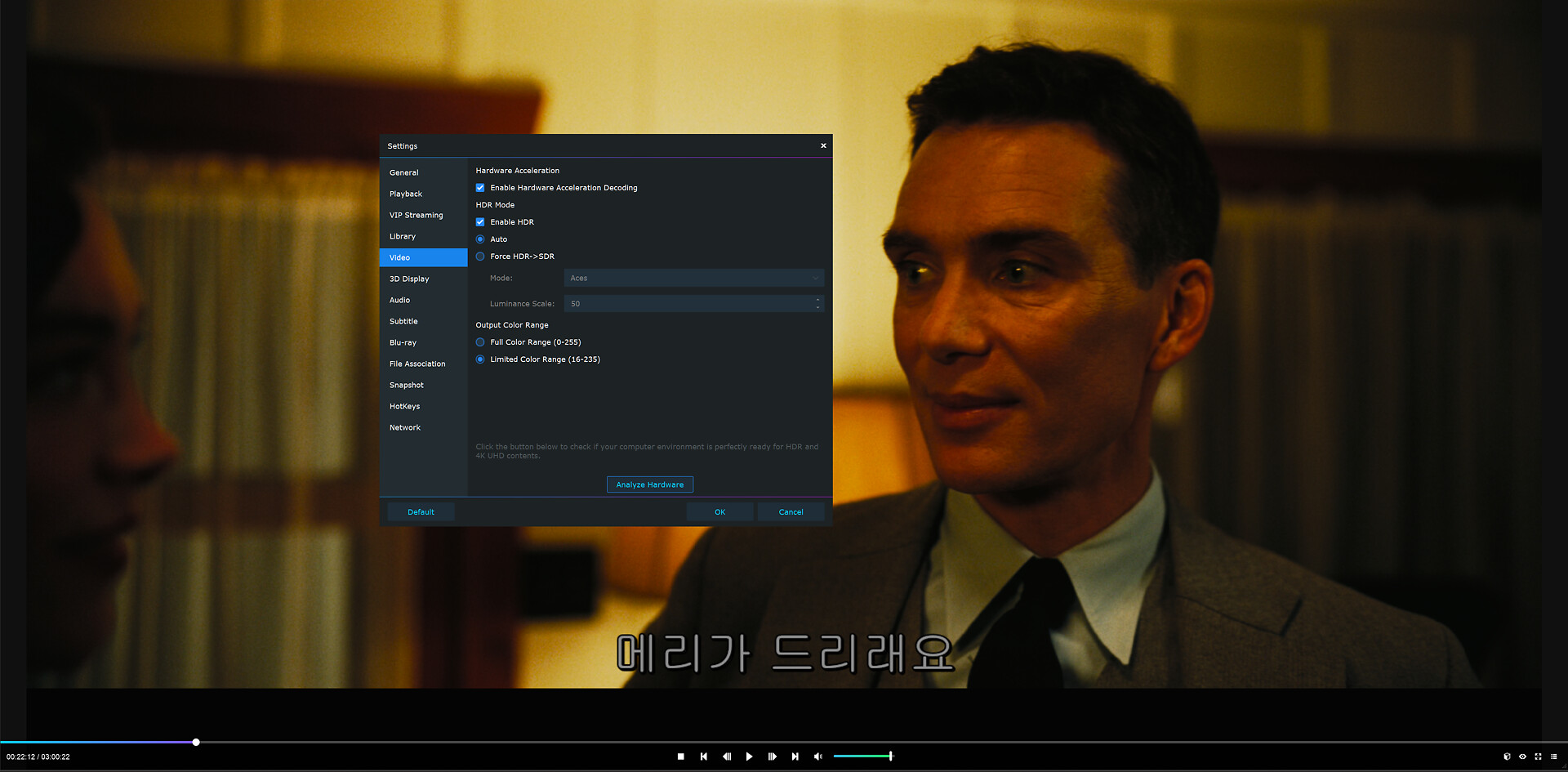Open the Audio settings section
Screen dimensions: 1568x772
coord(399,301)
